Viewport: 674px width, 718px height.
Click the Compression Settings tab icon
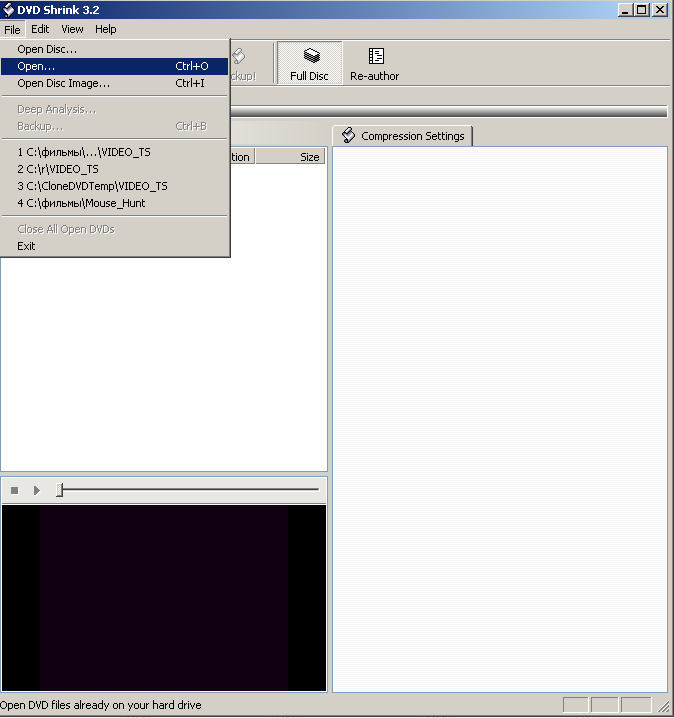click(x=348, y=135)
